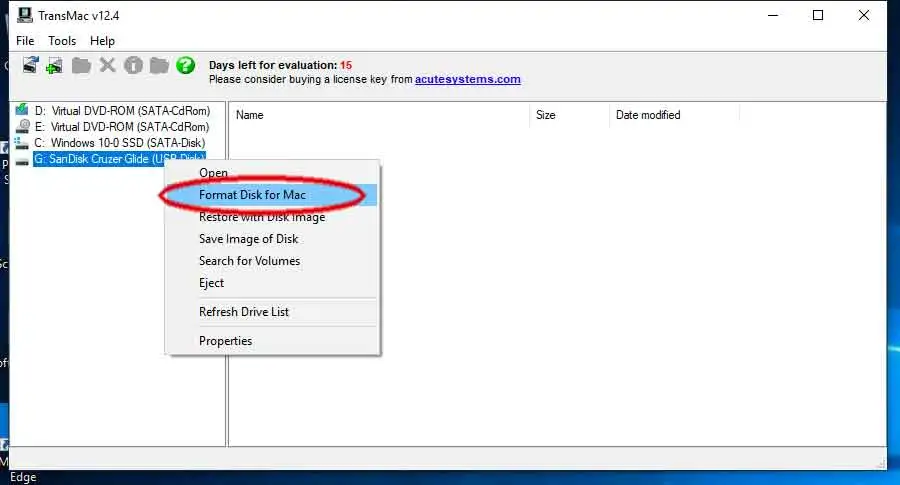Click the Create Disk Image icon with green plus
This screenshot has height=485, width=900.
(x=55, y=65)
